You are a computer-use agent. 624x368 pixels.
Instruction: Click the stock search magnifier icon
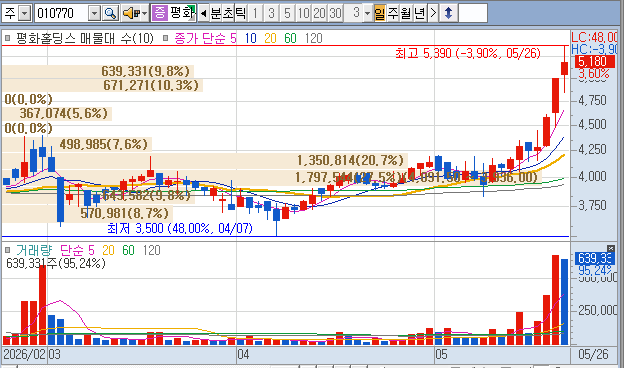tap(110, 14)
